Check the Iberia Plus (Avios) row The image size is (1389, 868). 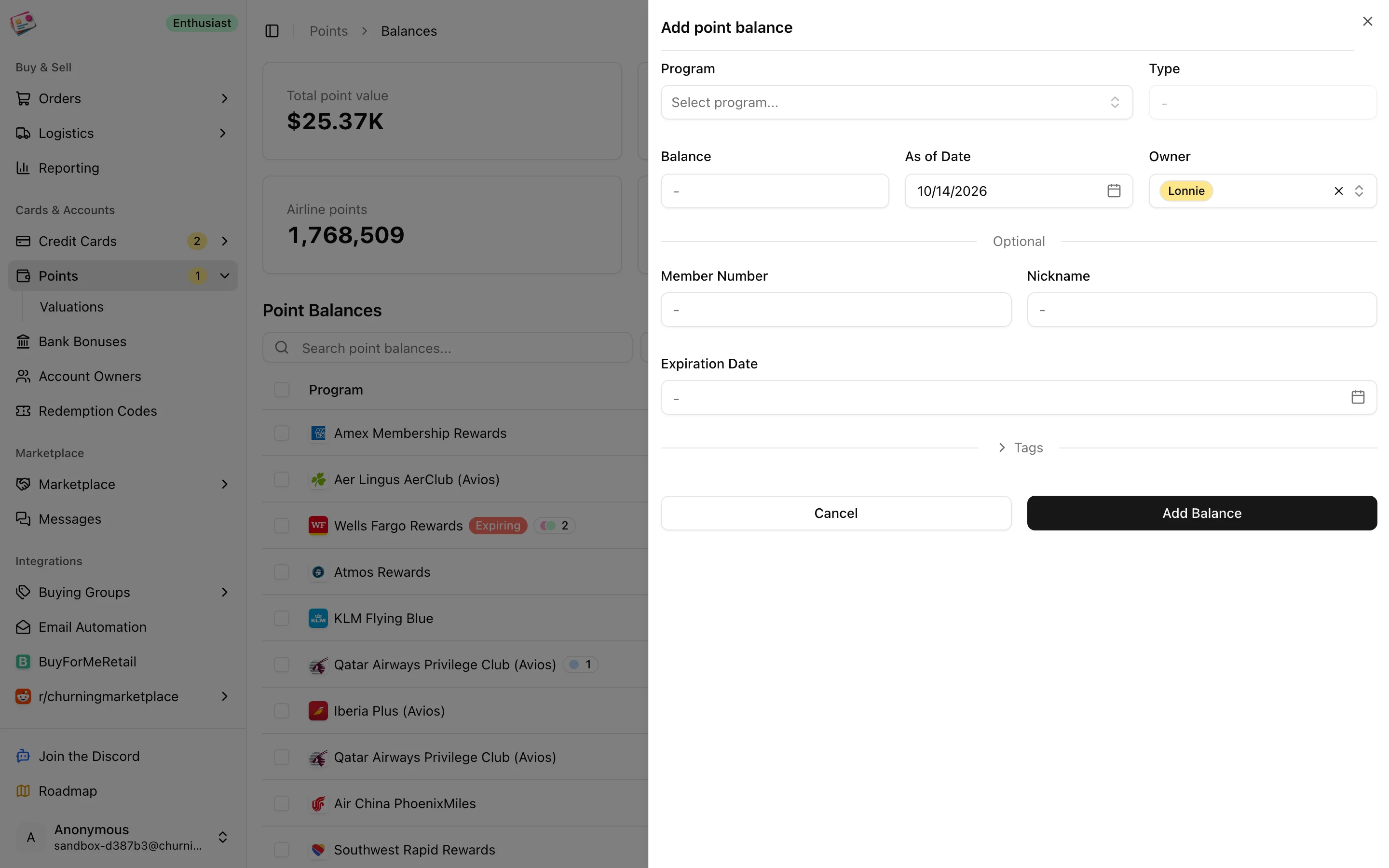click(x=282, y=711)
